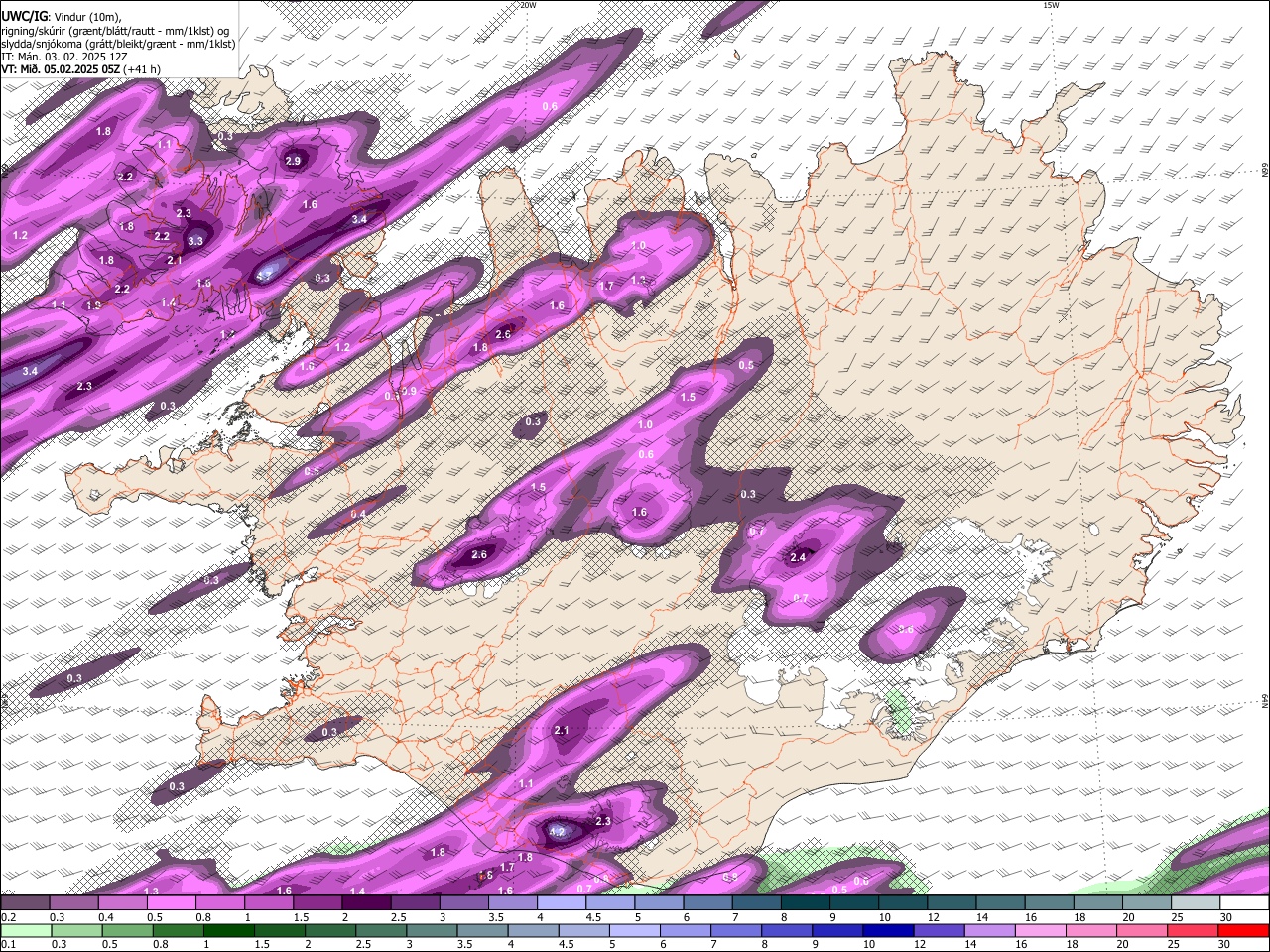The height and width of the screenshot is (952, 1270).
Task: Click the '4.2' precipitation value on map
Action: coord(557,832)
